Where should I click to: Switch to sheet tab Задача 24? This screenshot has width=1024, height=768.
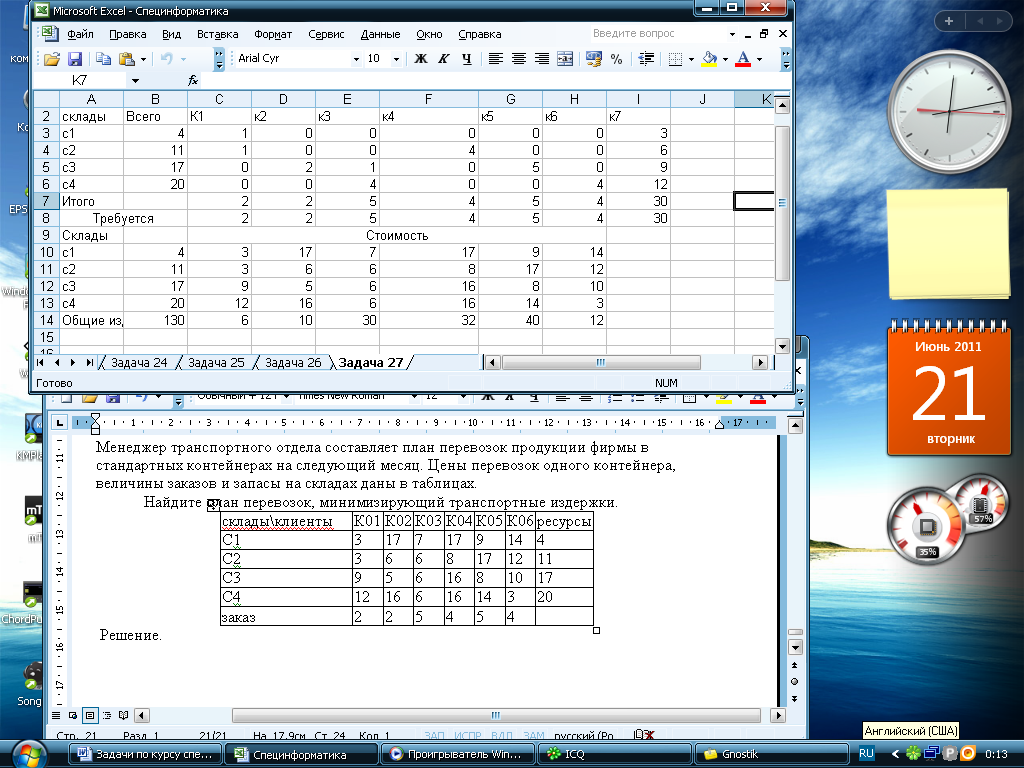pyautogui.click(x=138, y=362)
